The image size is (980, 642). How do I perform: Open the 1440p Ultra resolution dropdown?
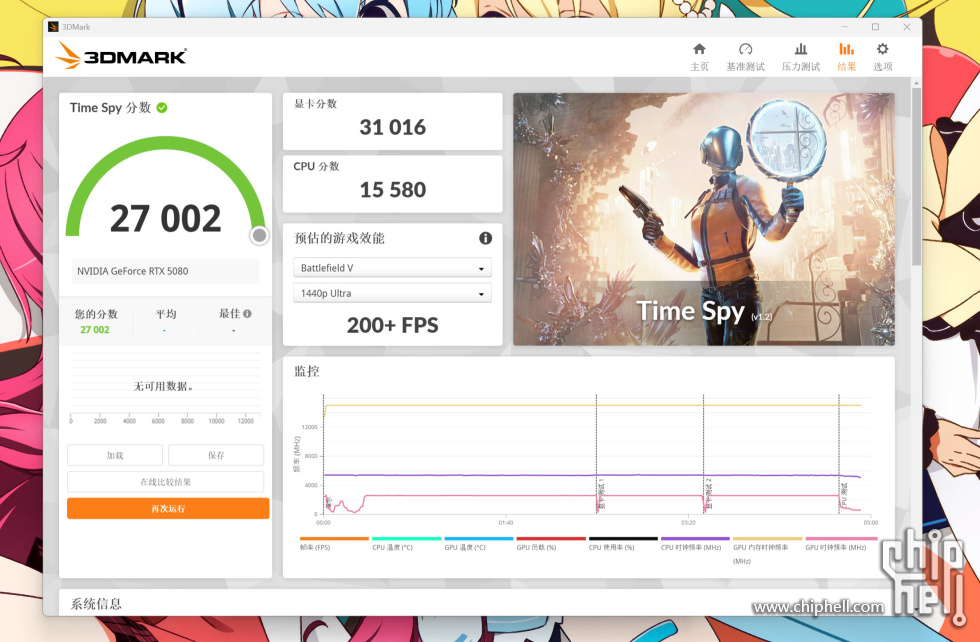tap(392, 293)
